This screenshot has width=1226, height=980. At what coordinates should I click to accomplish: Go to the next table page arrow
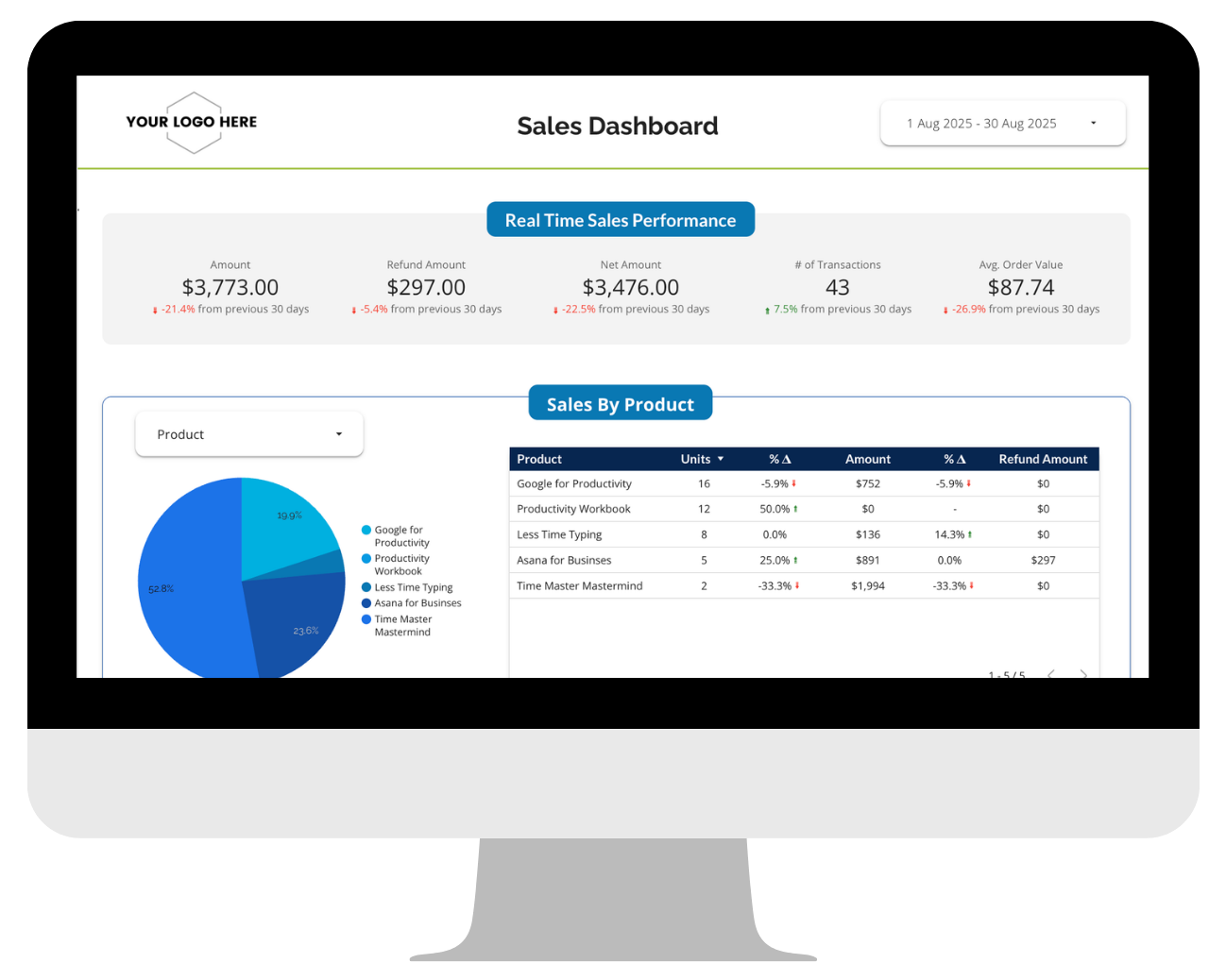point(1083,673)
